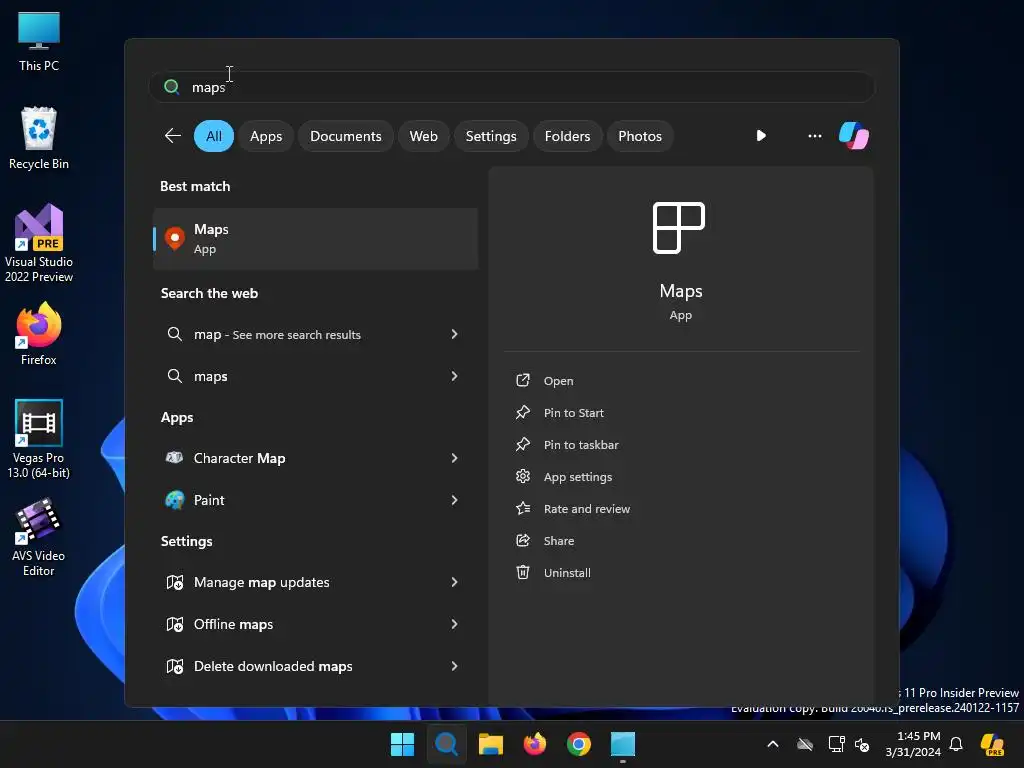Open the notification bell in system tray

pyautogui.click(x=956, y=744)
